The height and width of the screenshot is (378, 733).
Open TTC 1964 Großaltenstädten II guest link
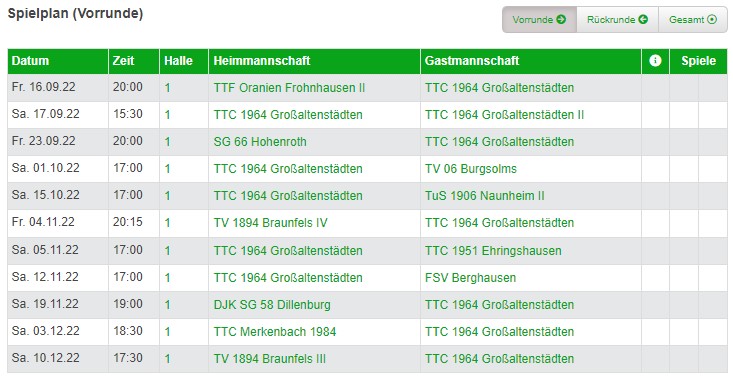tap(504, 115)
